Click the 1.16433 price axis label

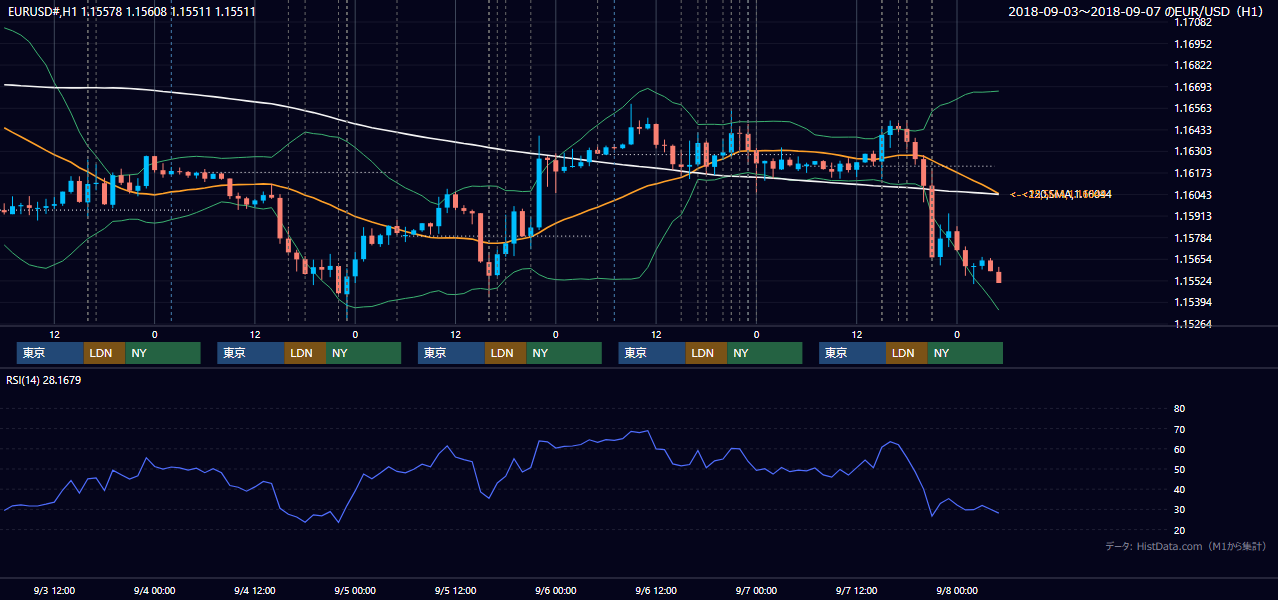click(1193, 130)
